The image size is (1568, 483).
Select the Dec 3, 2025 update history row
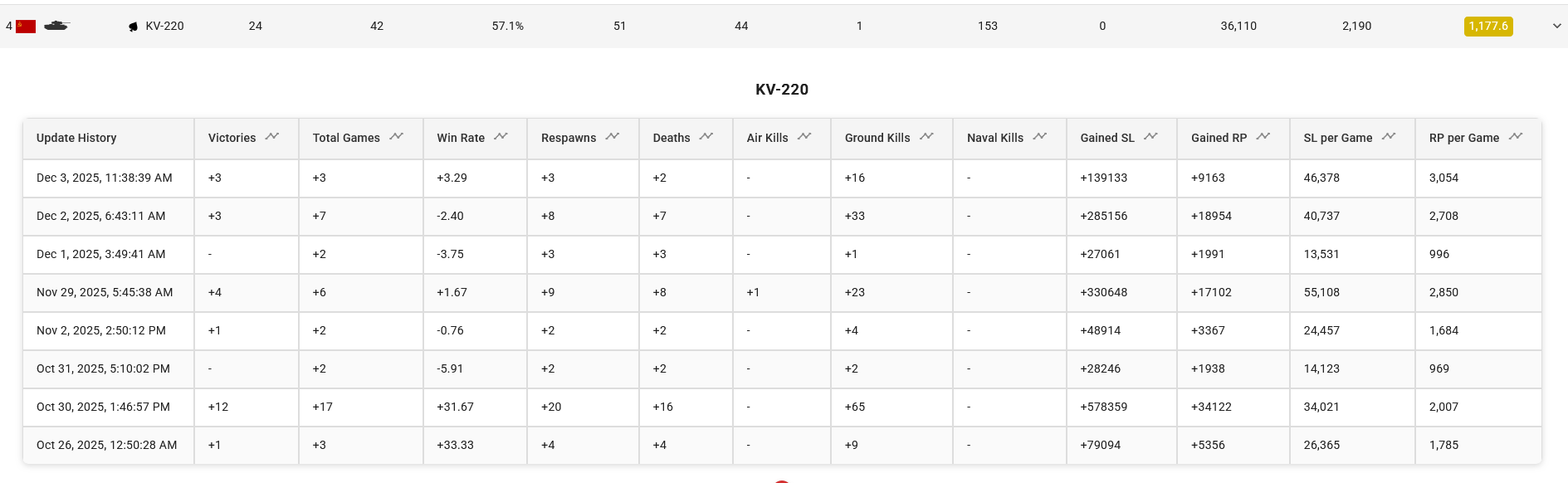click(x=105, y=178)
